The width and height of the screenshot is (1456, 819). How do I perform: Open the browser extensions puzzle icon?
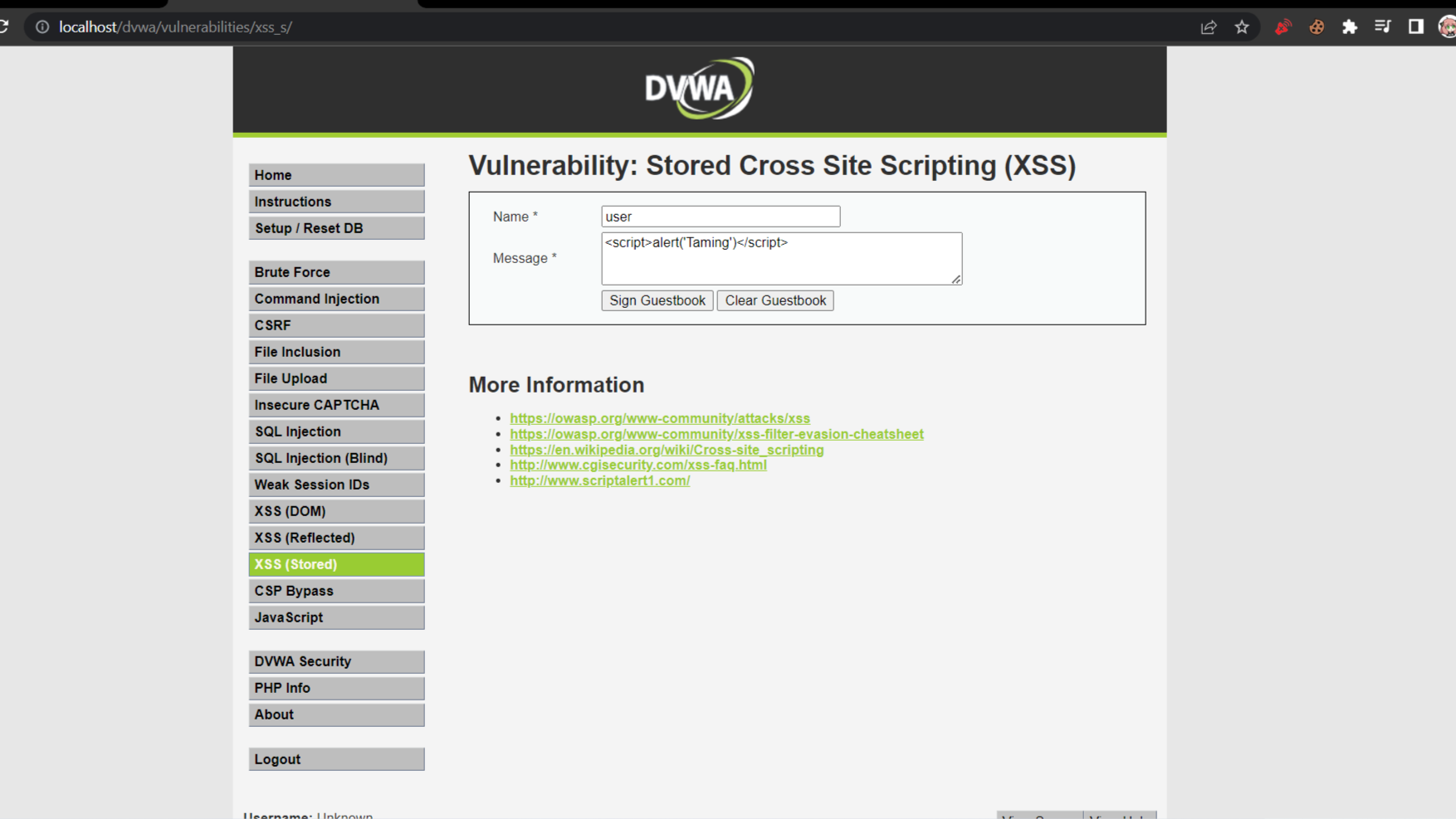pos(1350,27)
